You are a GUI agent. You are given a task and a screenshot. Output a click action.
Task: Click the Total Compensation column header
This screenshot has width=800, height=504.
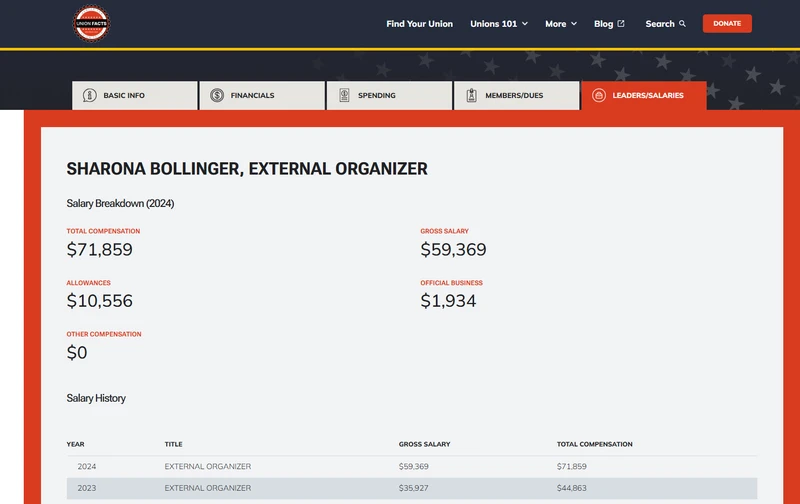point(594,444)
